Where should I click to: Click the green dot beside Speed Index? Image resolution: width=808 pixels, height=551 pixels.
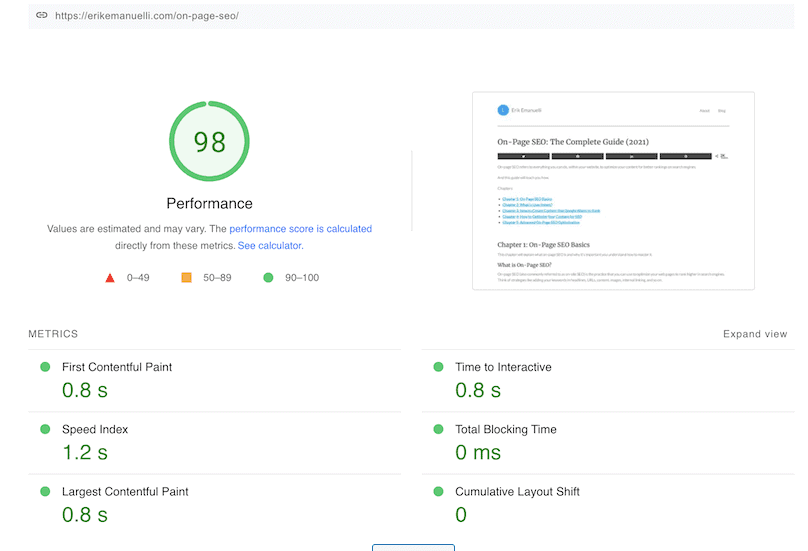45,429
